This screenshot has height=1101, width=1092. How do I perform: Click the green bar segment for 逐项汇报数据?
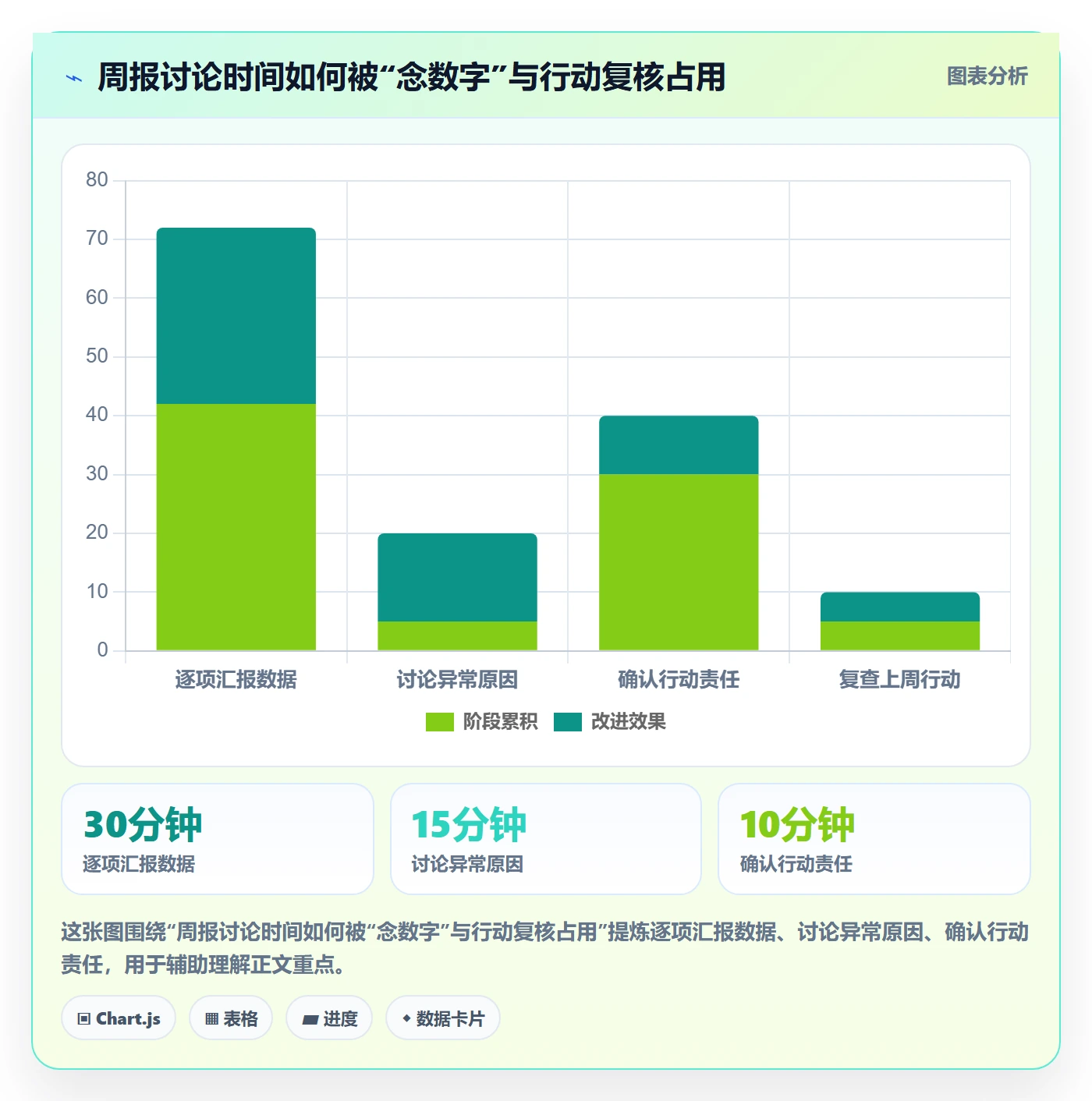[x=236, y=527]
